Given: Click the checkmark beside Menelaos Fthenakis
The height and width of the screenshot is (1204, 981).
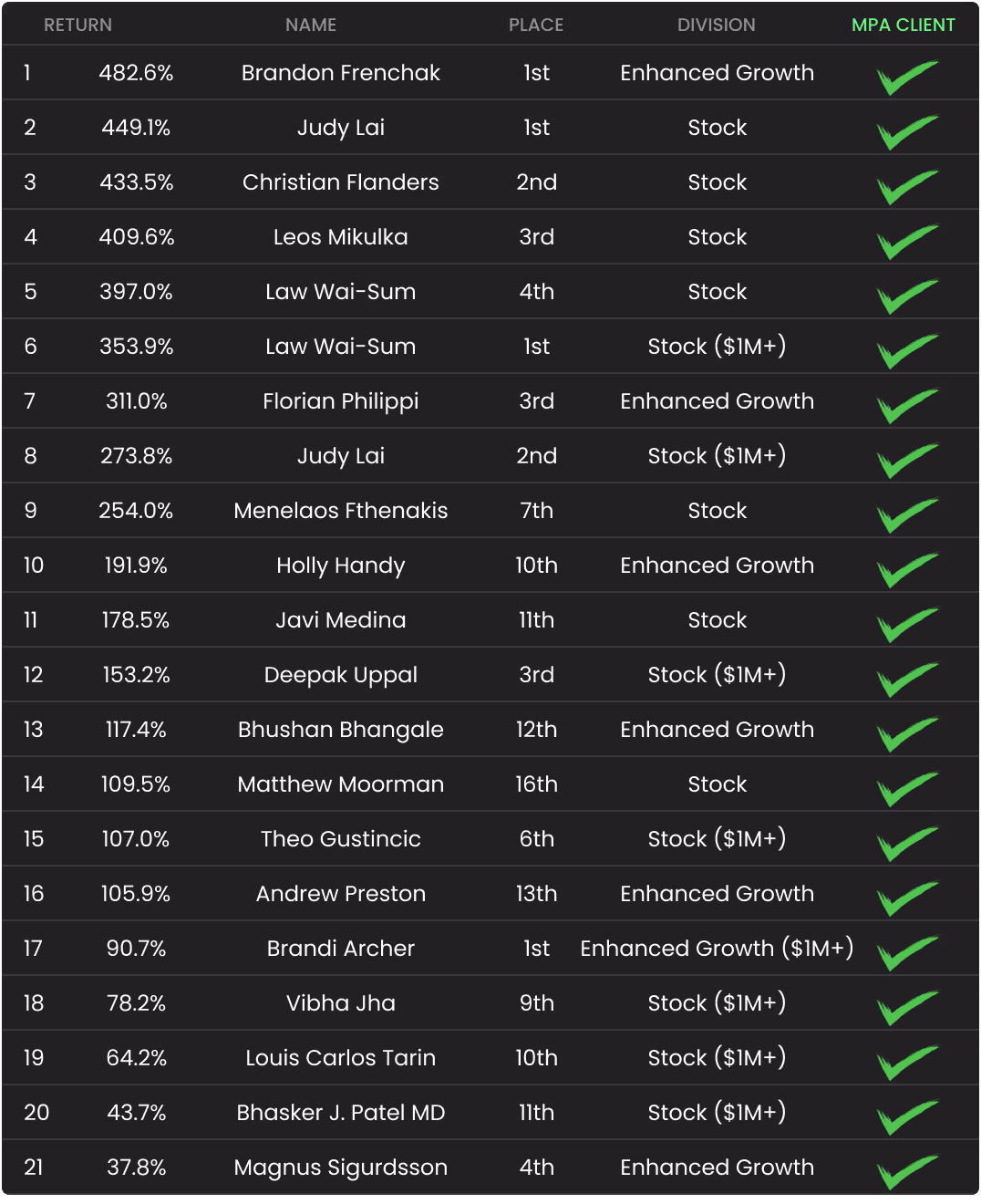Looking at the screenshot, I should pyautogui.click(x=906, y=515).
